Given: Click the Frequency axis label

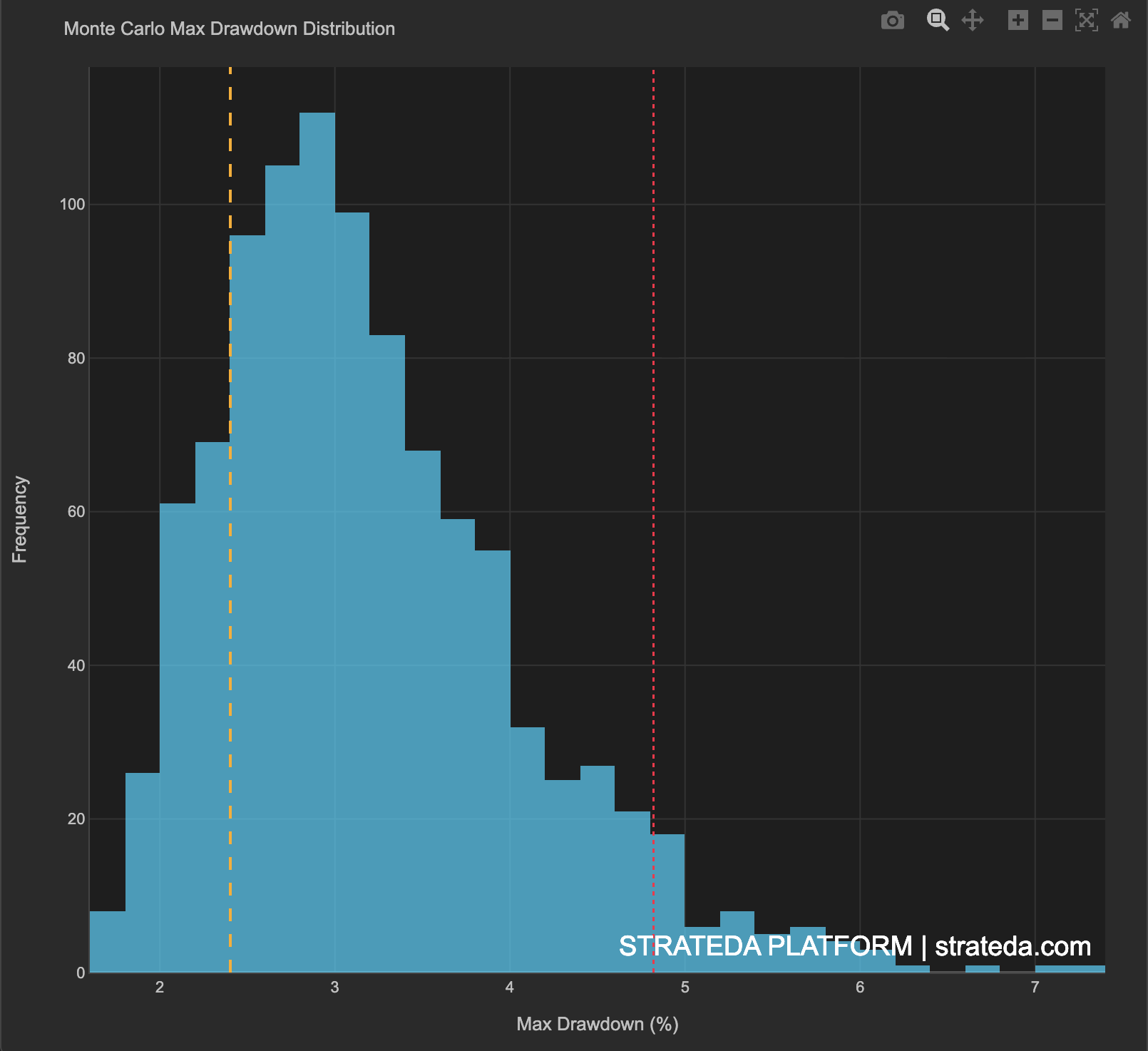Looking at the screenshot, I should (x=19, y=518).
